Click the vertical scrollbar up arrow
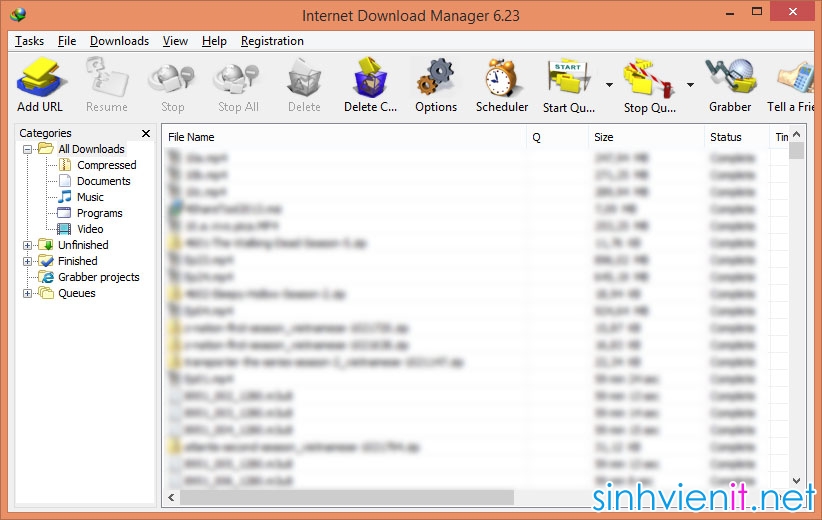This screenshot has height=520, width=822. point(796,134)
